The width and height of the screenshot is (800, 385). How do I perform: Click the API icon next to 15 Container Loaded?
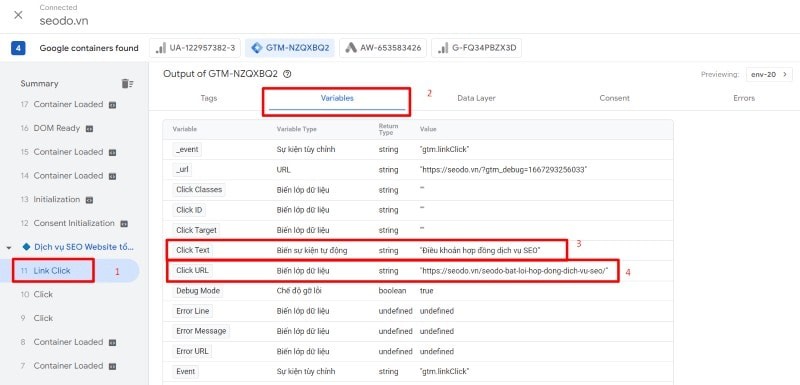coord(113,152)
